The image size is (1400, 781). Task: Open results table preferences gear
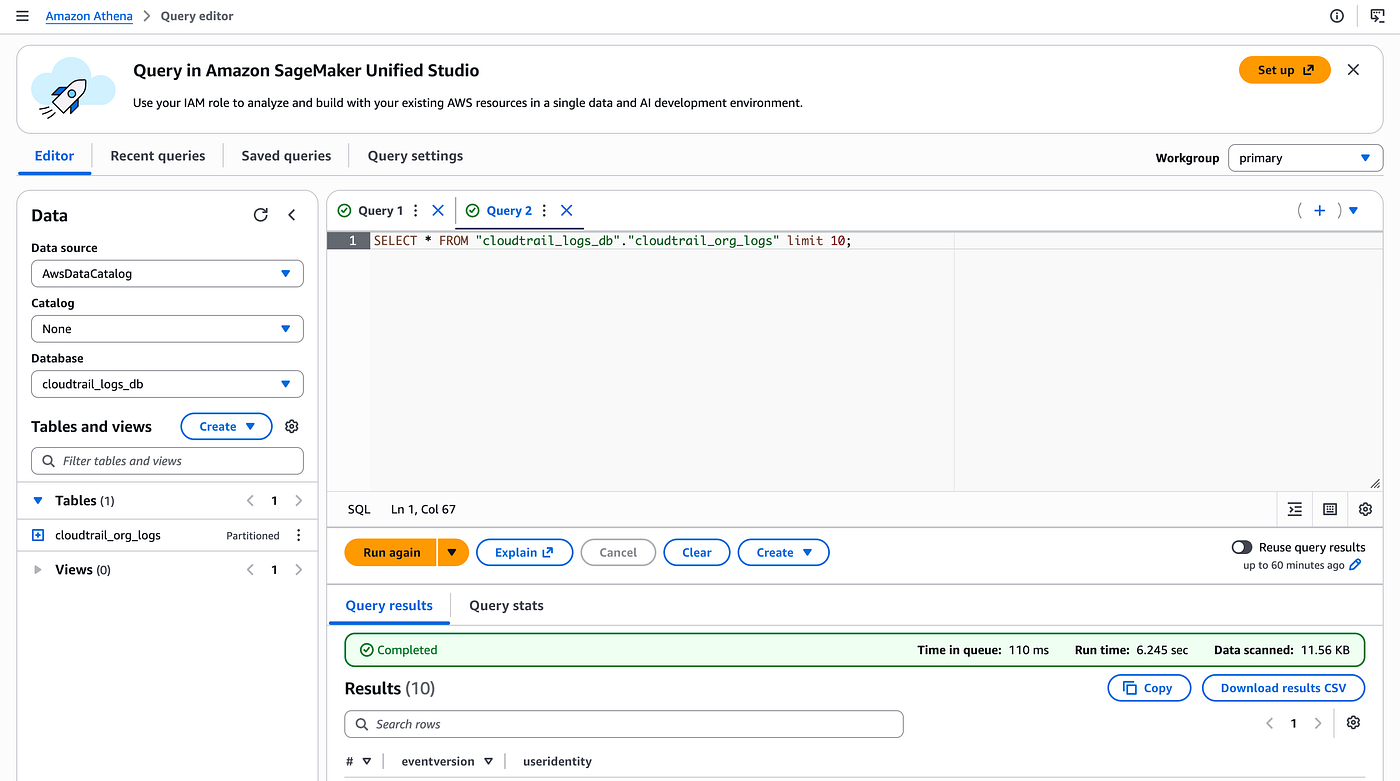(x=1353, y=723)
